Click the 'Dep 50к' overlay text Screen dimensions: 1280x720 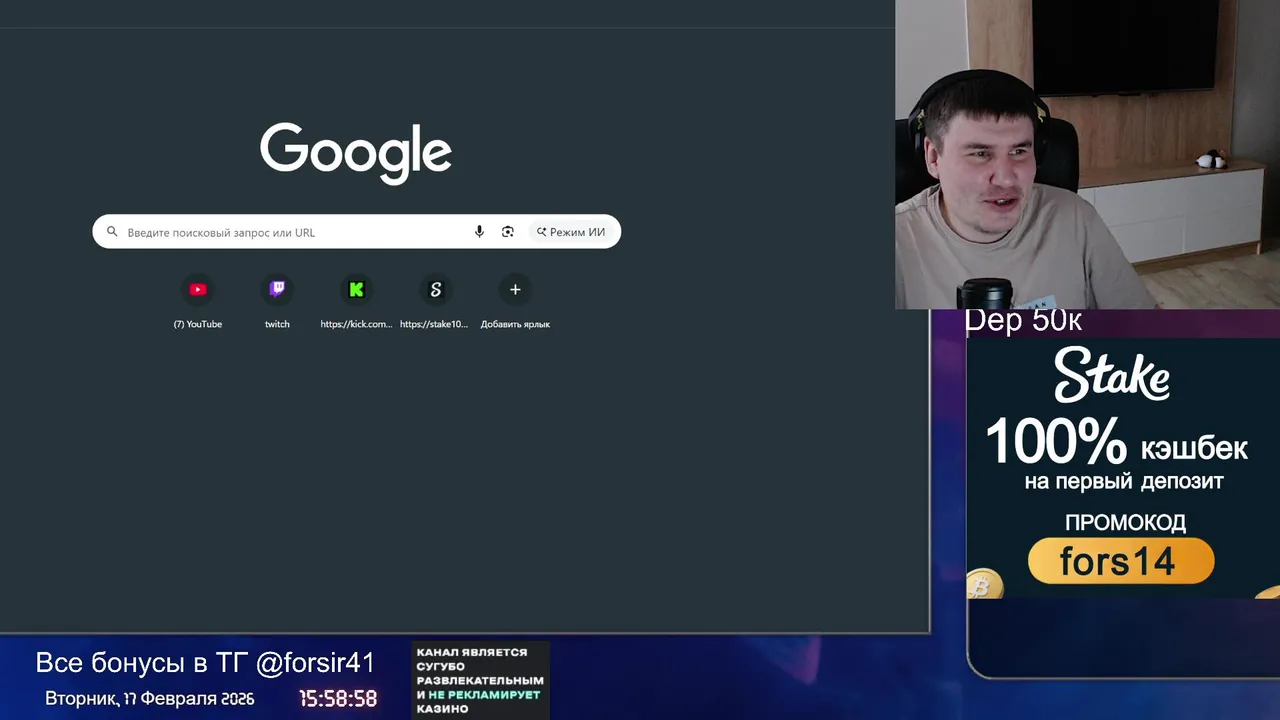pyautogui.click(x=1023, y=321)
